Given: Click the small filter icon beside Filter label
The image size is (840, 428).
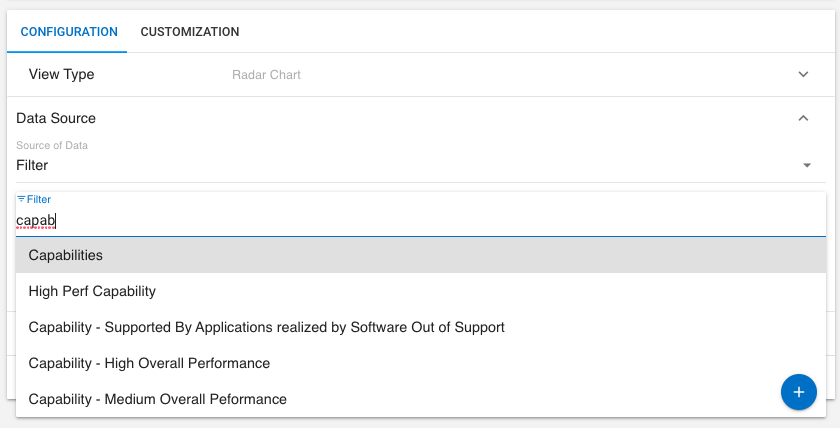Looking at the screenshot, I should pos(21,199).
